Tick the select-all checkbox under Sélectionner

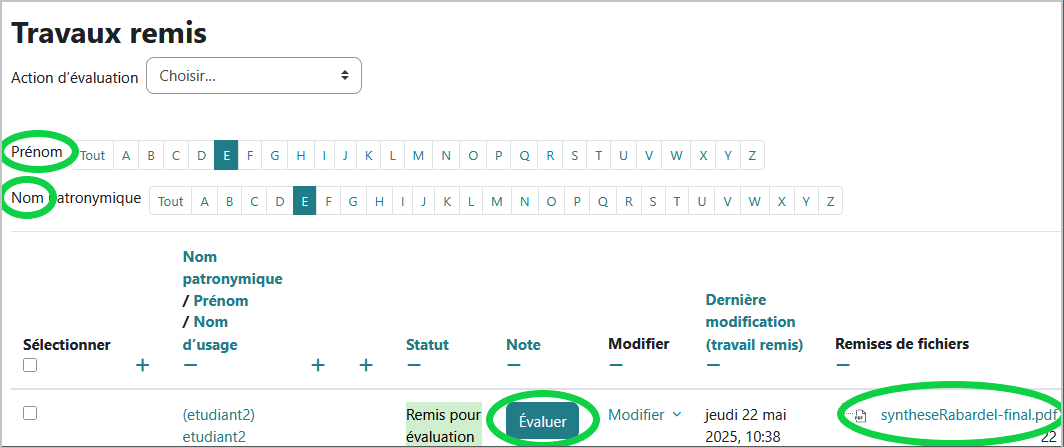pos(30,365)
